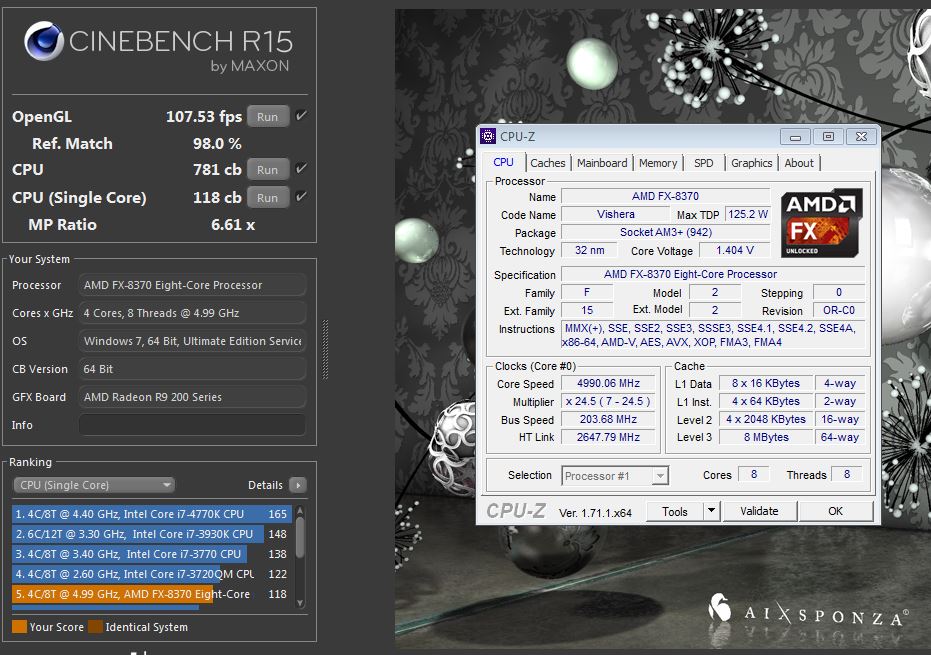Image resolution: width=931 pixels, height=655 pixels.
Task: Click OK in the CPU-Z window
Action: (x=835, y=511)
